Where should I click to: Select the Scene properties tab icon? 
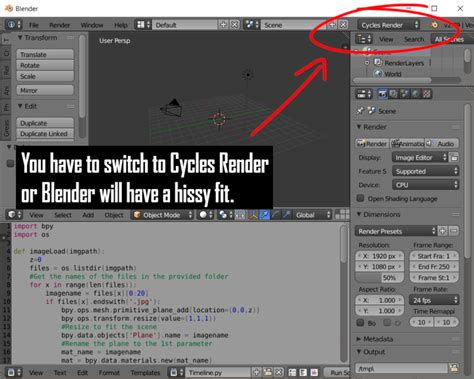[404, 94]
